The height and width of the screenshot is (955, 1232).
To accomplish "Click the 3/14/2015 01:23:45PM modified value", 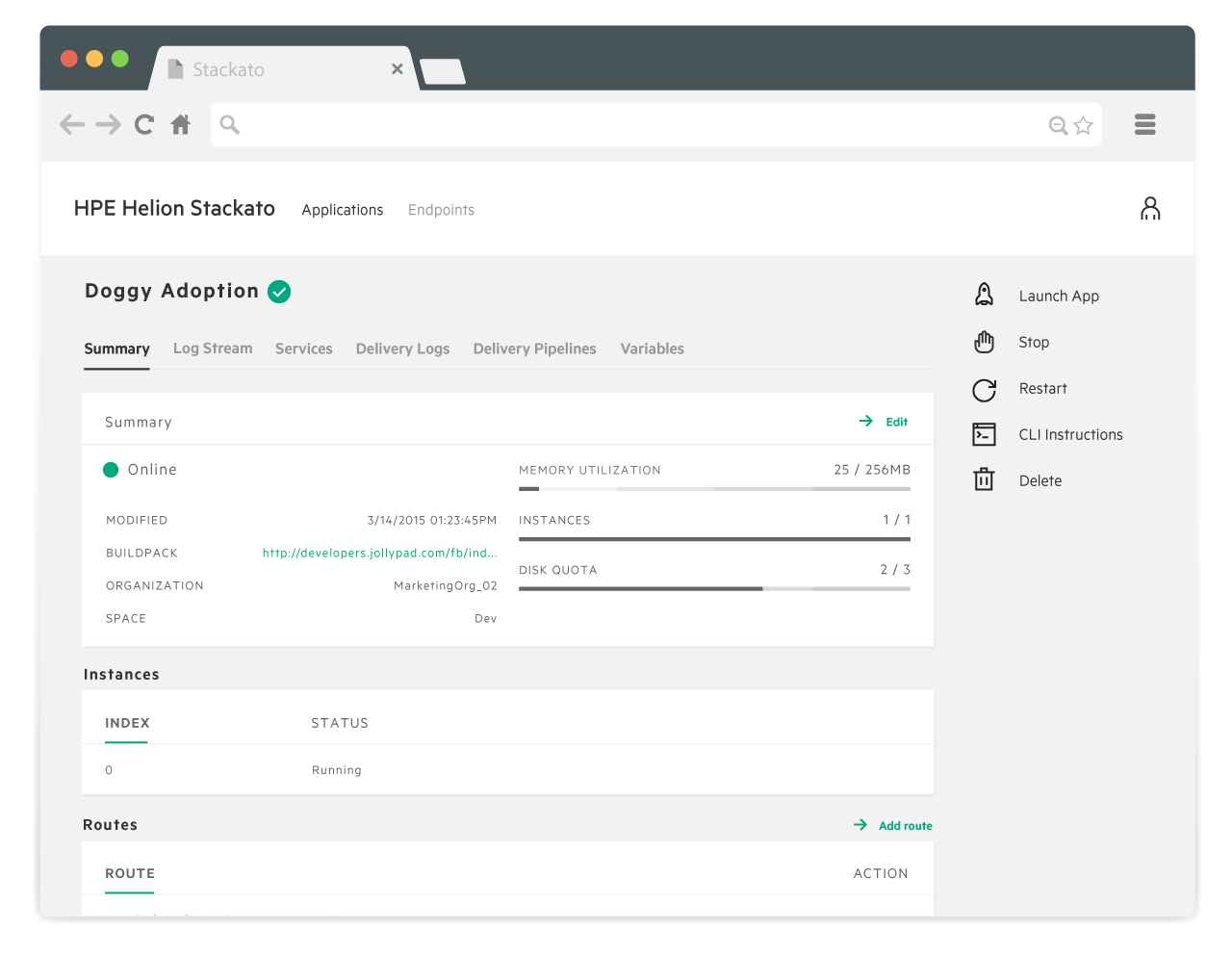I will tap(432, 520).
